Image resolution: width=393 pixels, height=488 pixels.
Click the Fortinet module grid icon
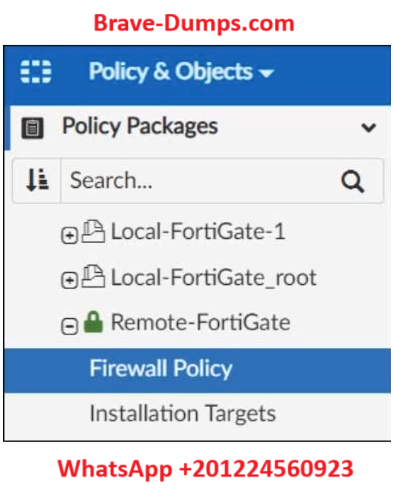pos(35,71)
